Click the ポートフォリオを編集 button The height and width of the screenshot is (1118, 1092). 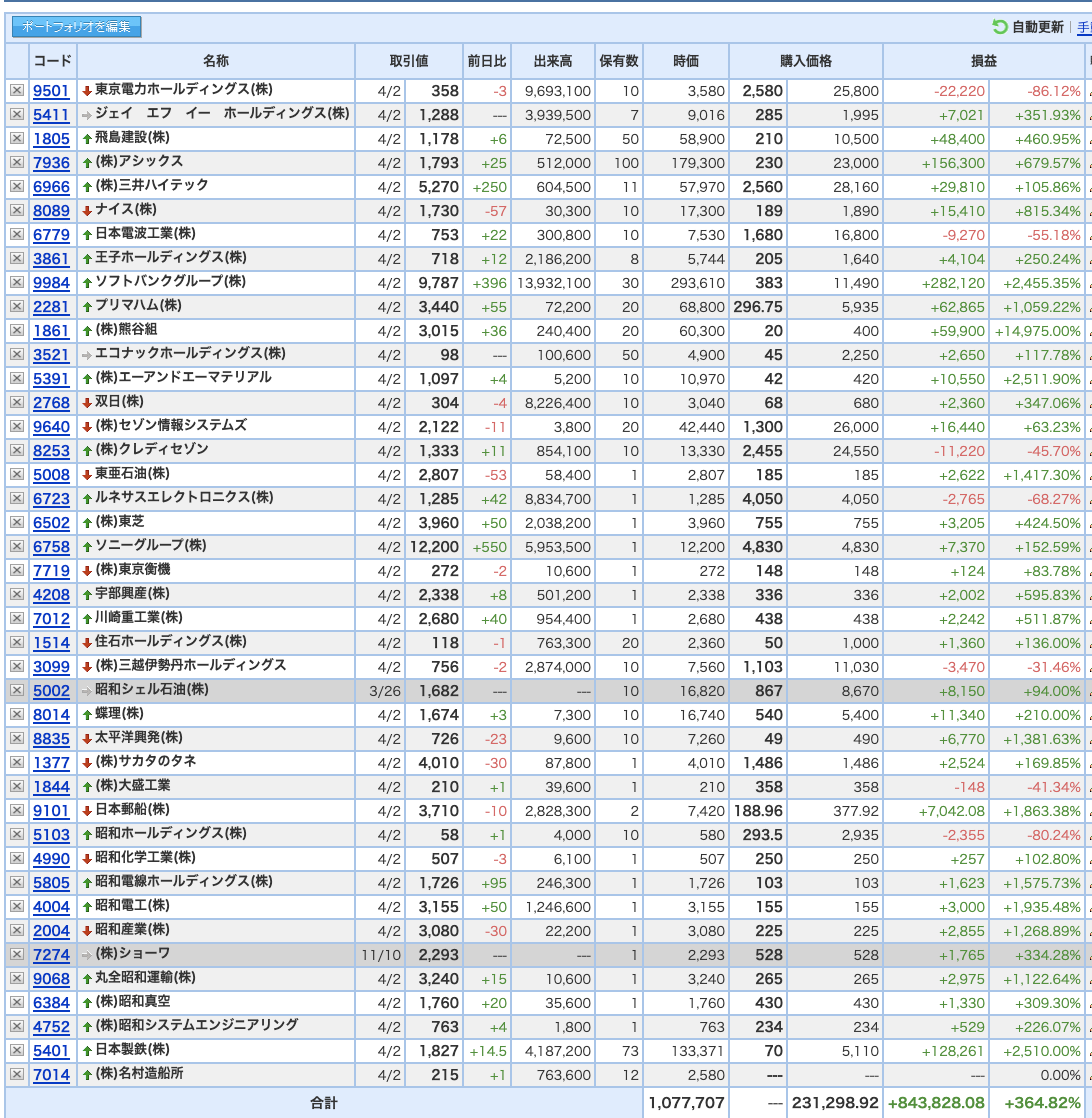pos(76,27)
